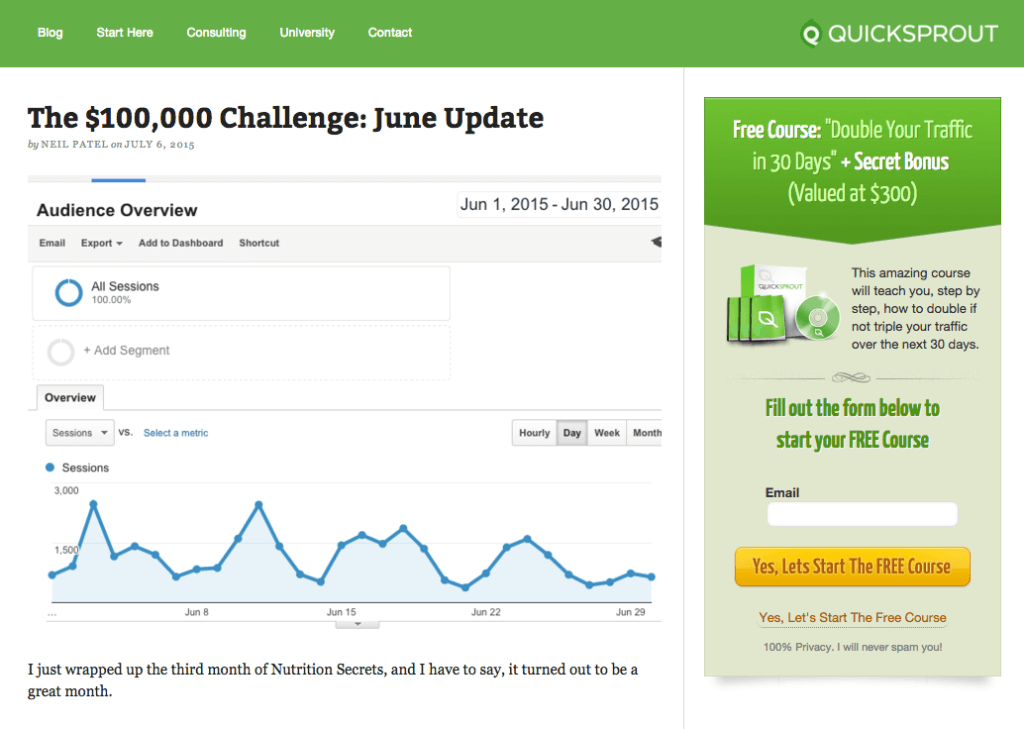Image resolution: width=1024 pixels, height=729 pixels.
Task: Click the Jun 29 axis label
Action: pyautogui.click(x=630, y=612)
